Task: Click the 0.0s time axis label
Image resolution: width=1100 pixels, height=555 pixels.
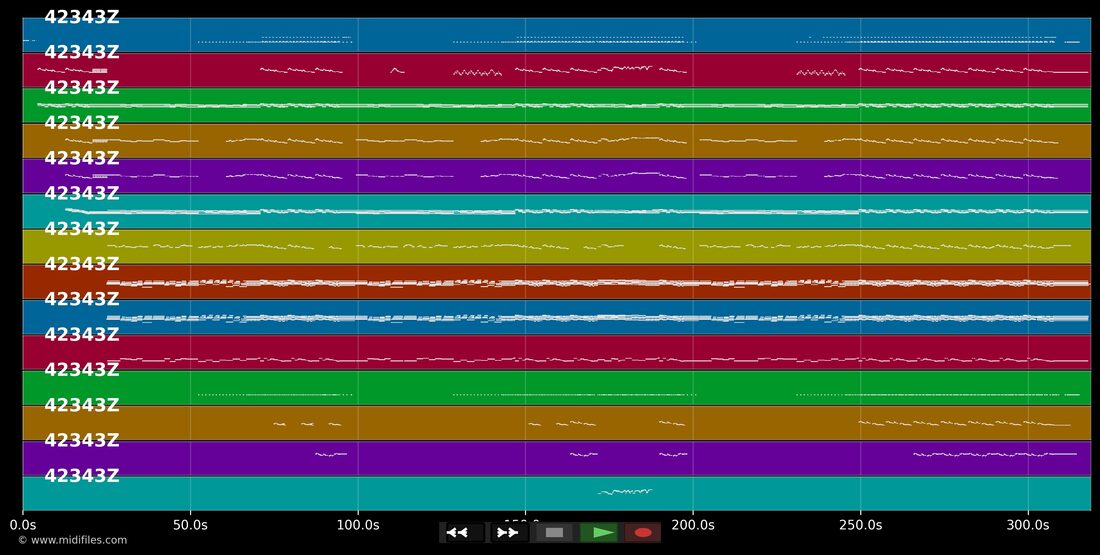Action: 23,525
